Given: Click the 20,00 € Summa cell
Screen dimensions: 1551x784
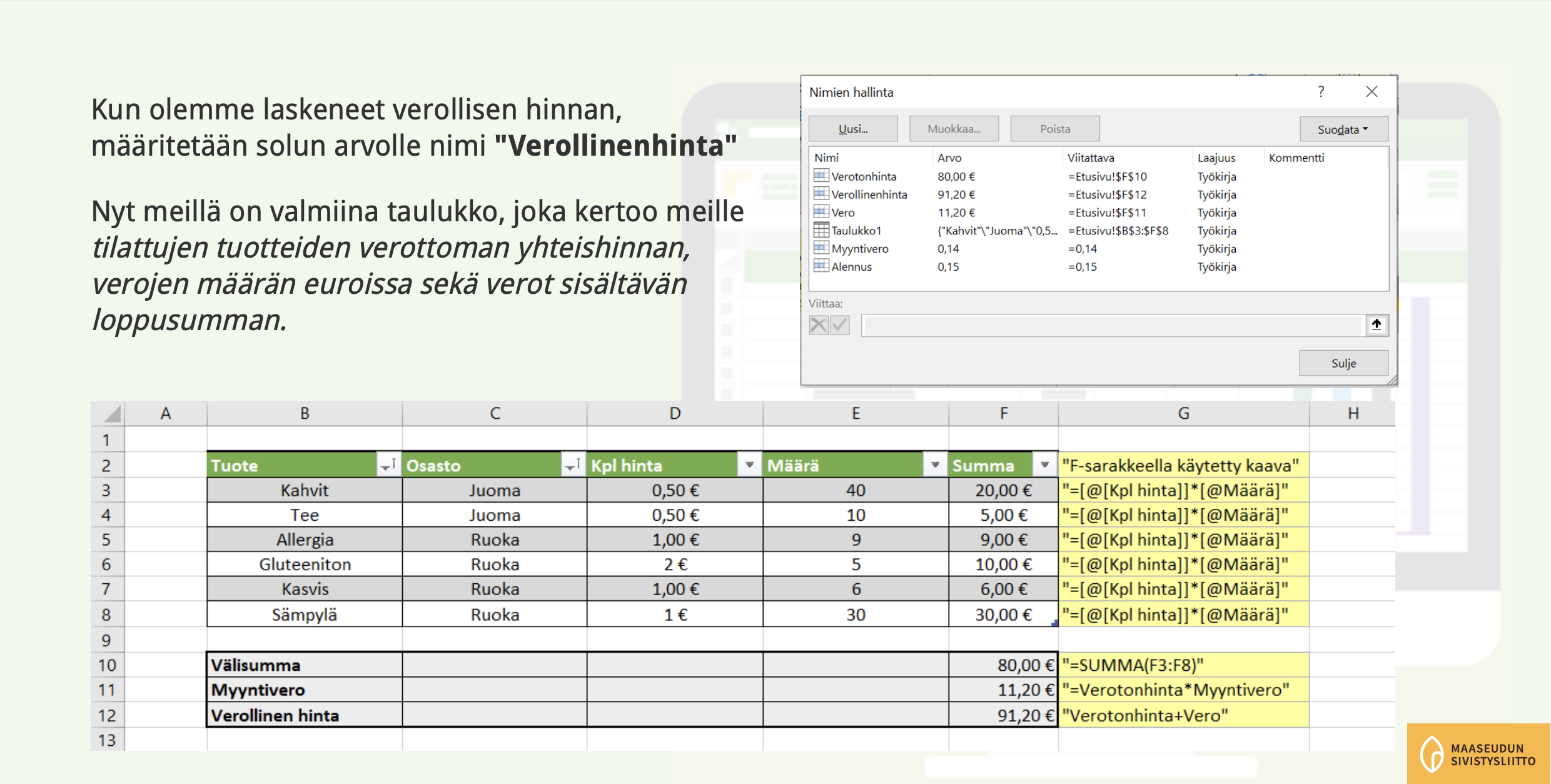Looking at the screenshot, I should point(1004,490).
